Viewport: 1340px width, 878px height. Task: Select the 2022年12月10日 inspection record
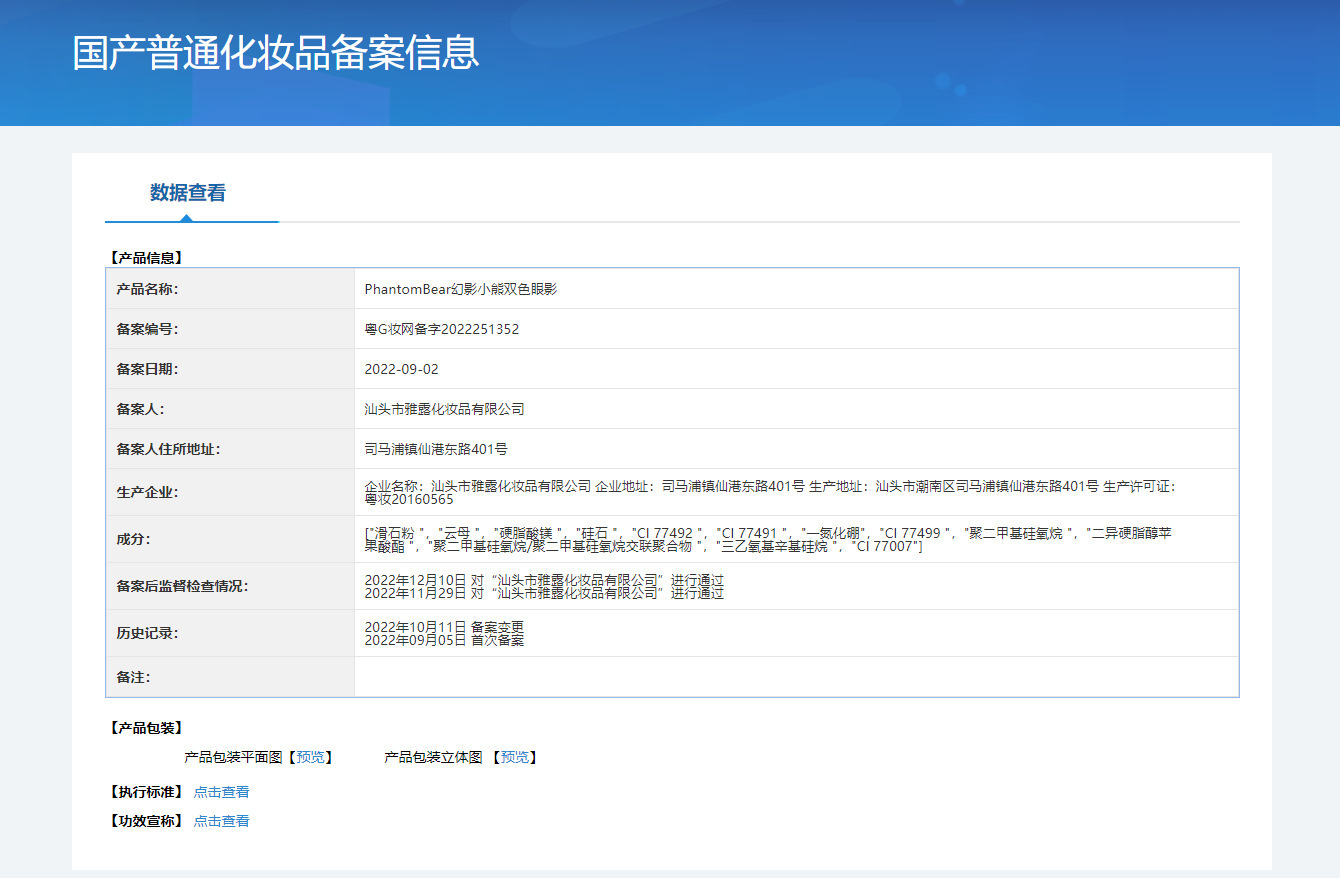[x=544, y=580]
